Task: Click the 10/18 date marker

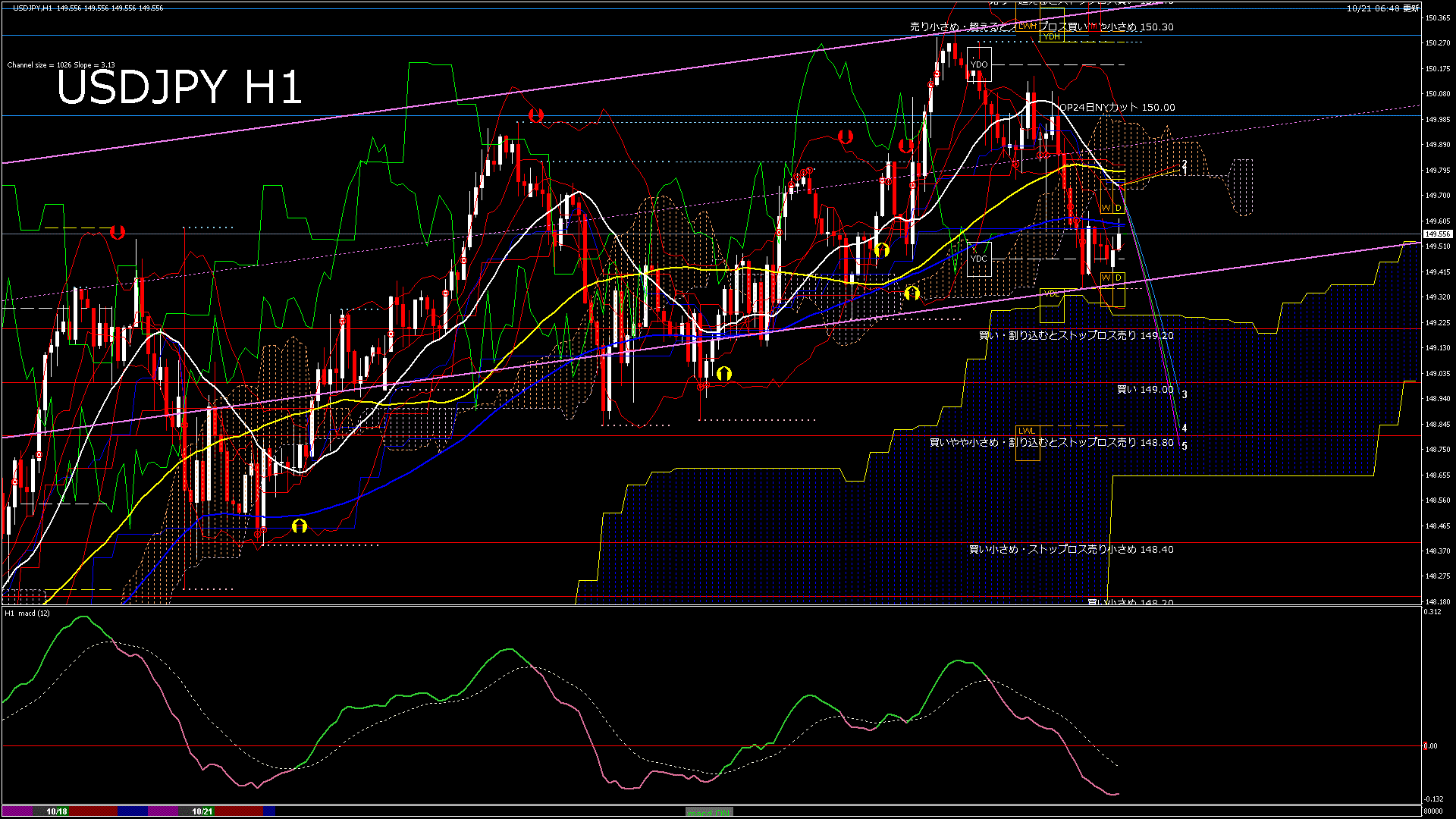Action: pos(57,811)
